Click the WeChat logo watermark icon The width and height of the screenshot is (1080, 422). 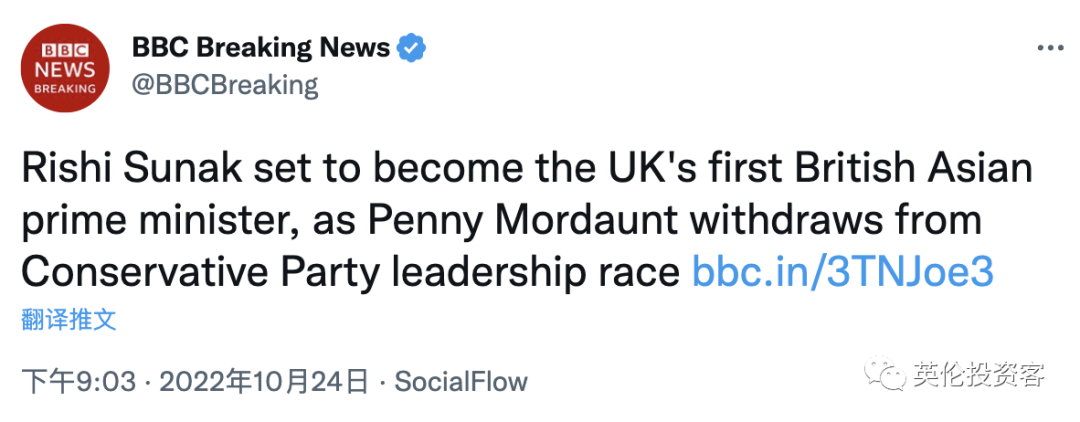click(885, 374)
